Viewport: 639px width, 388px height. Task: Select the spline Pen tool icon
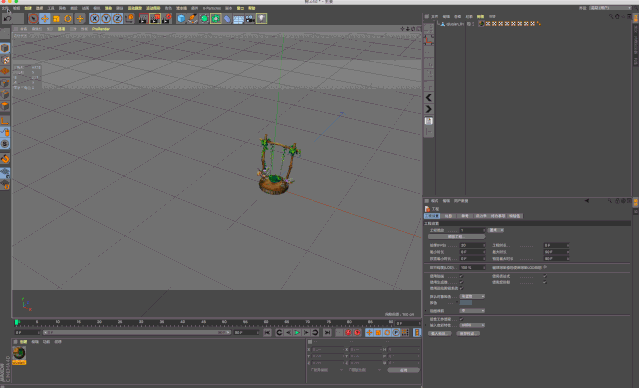(192, 18)
